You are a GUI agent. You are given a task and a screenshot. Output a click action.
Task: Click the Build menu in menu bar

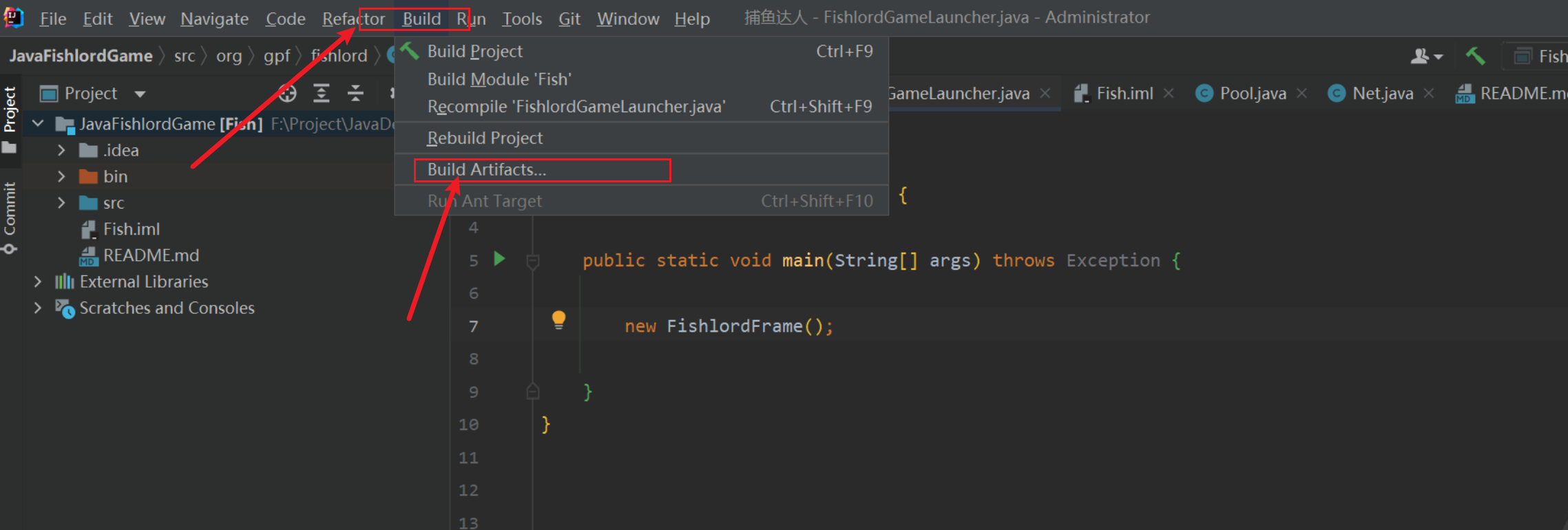pos(421,19)
